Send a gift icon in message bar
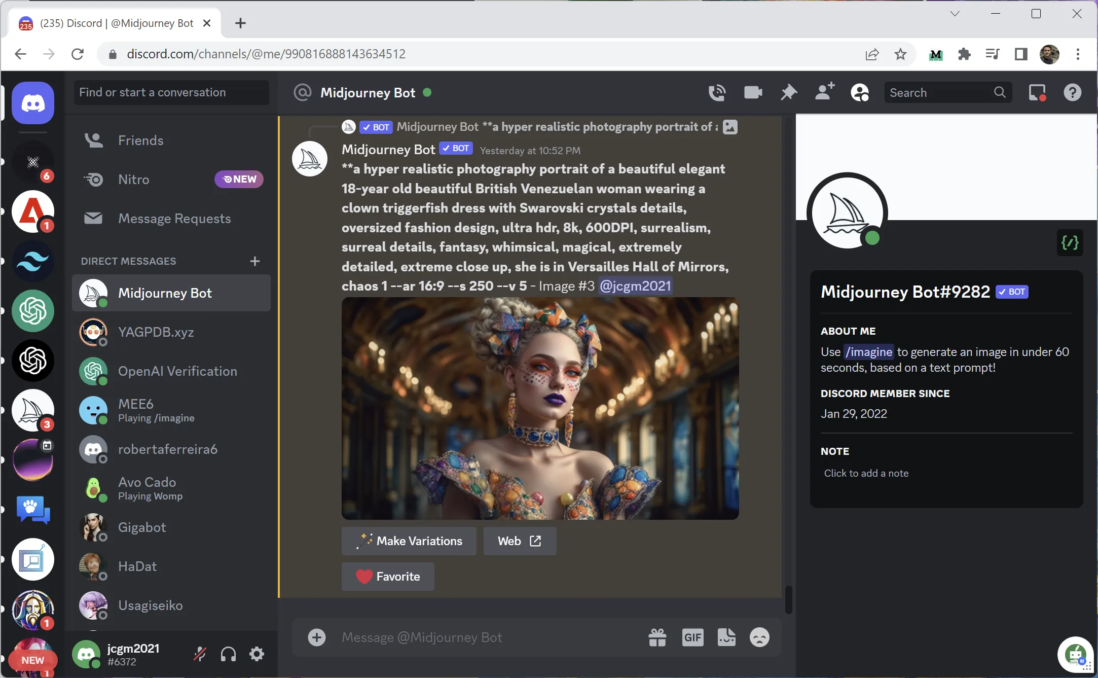The width and height of the screenshot is (1098, 678). click(x=657, y=637)
